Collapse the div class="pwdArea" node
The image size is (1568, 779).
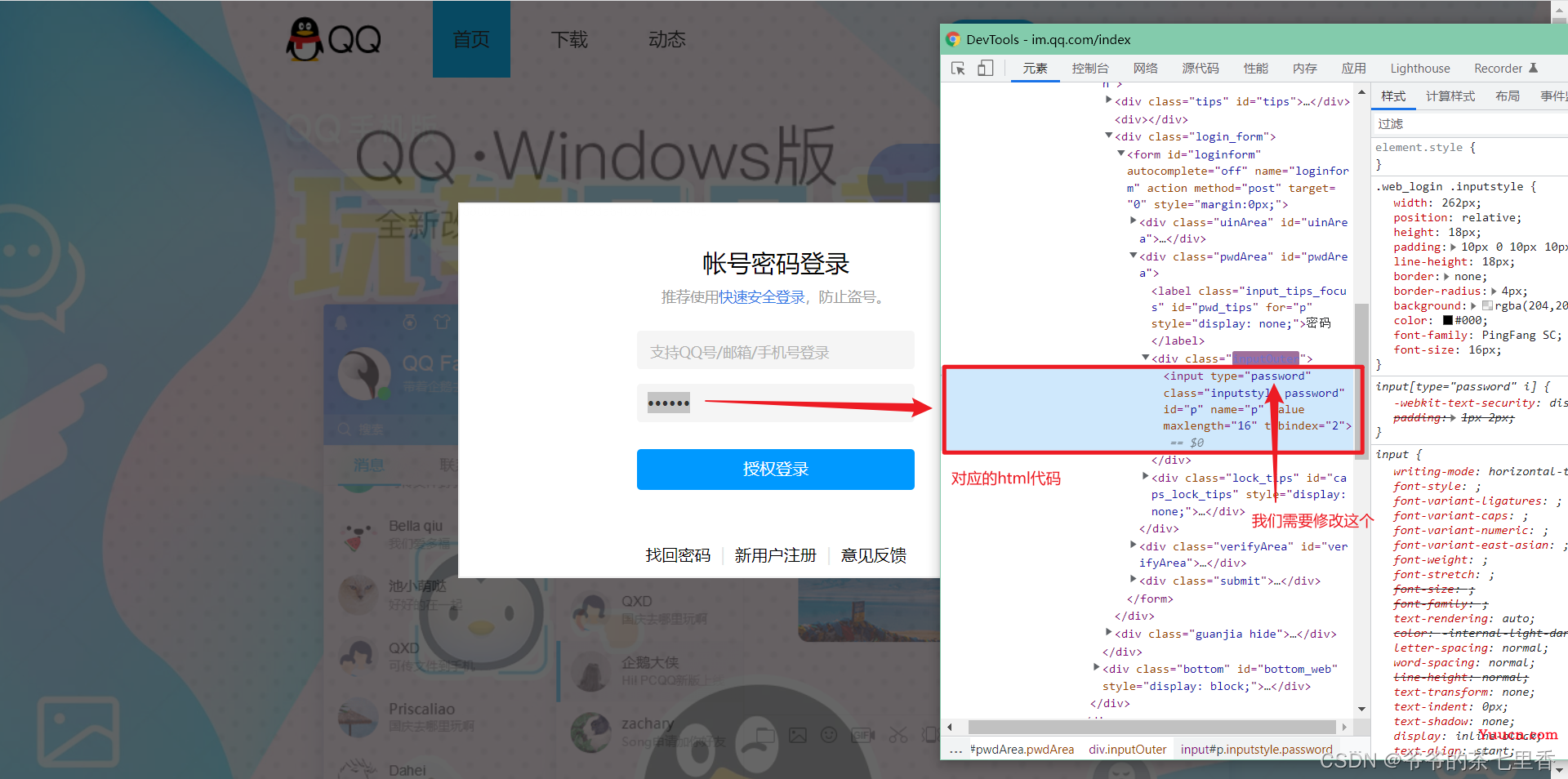point(1133,256)
